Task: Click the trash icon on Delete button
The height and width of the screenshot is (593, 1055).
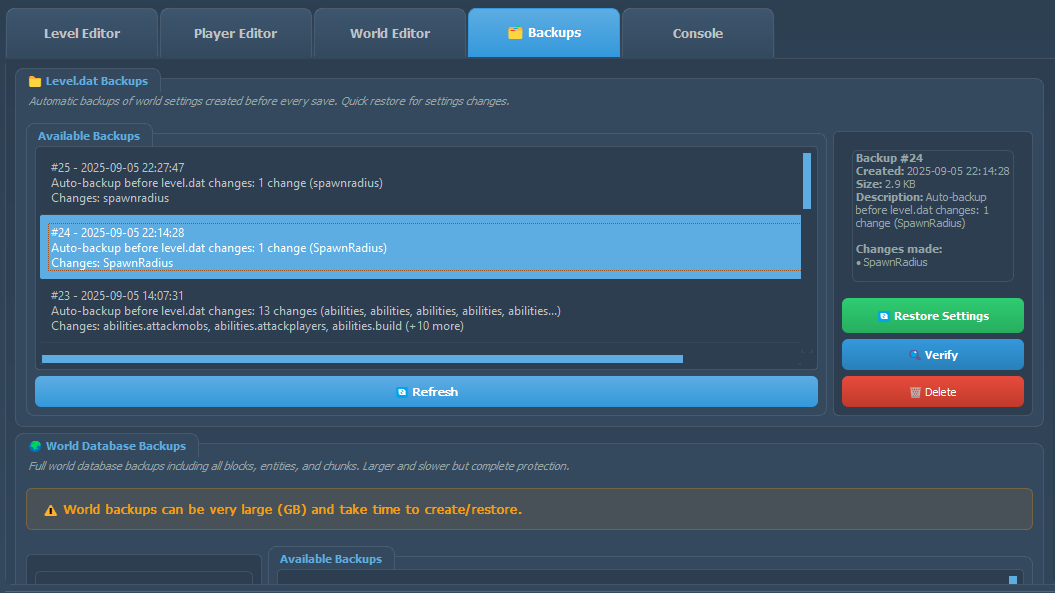Action: click(x=915, y=392)
